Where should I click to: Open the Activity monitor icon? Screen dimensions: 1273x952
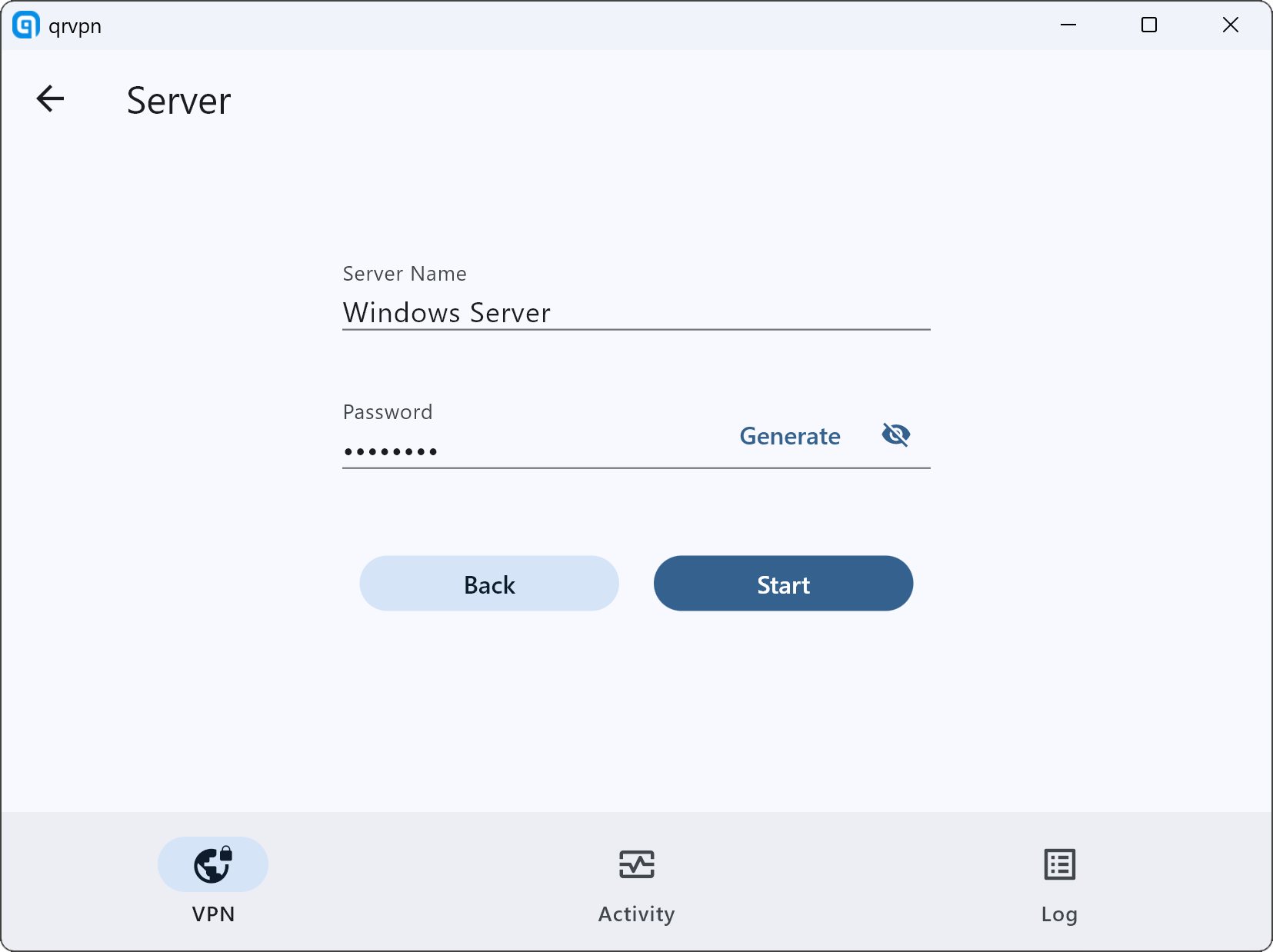point(636,864)
